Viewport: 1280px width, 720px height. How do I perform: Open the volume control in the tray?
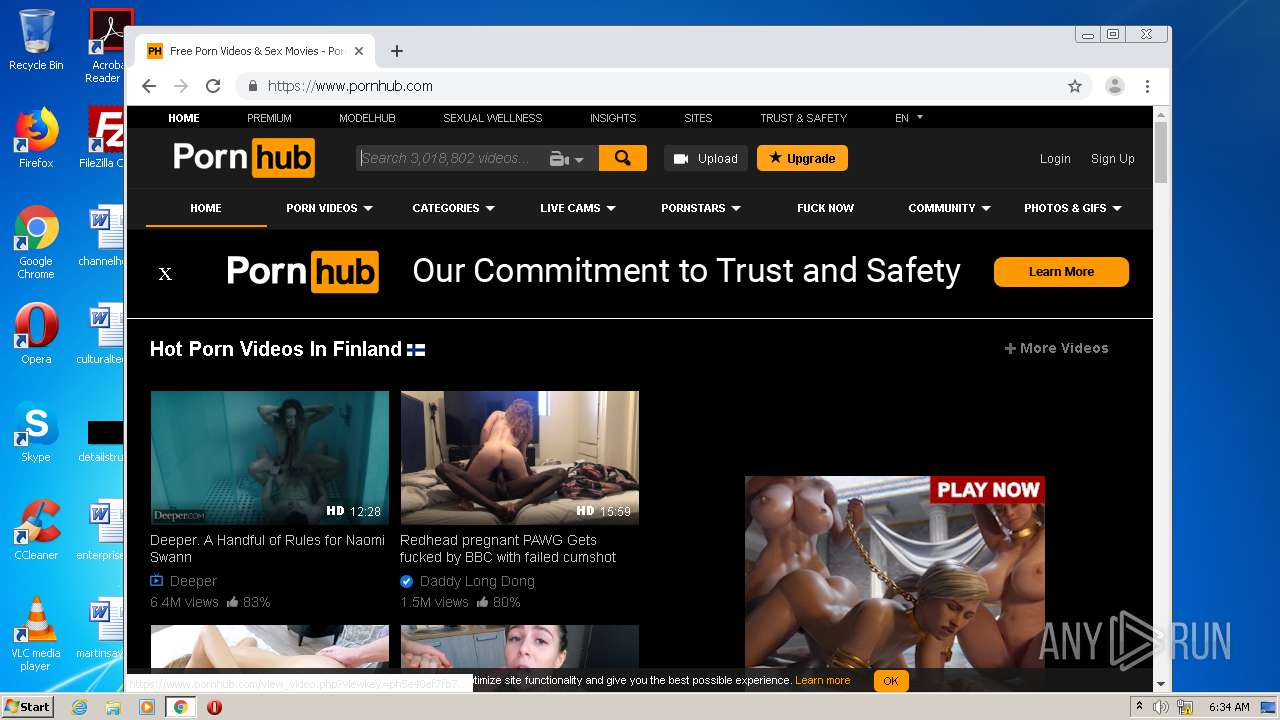pos(1162,707)
